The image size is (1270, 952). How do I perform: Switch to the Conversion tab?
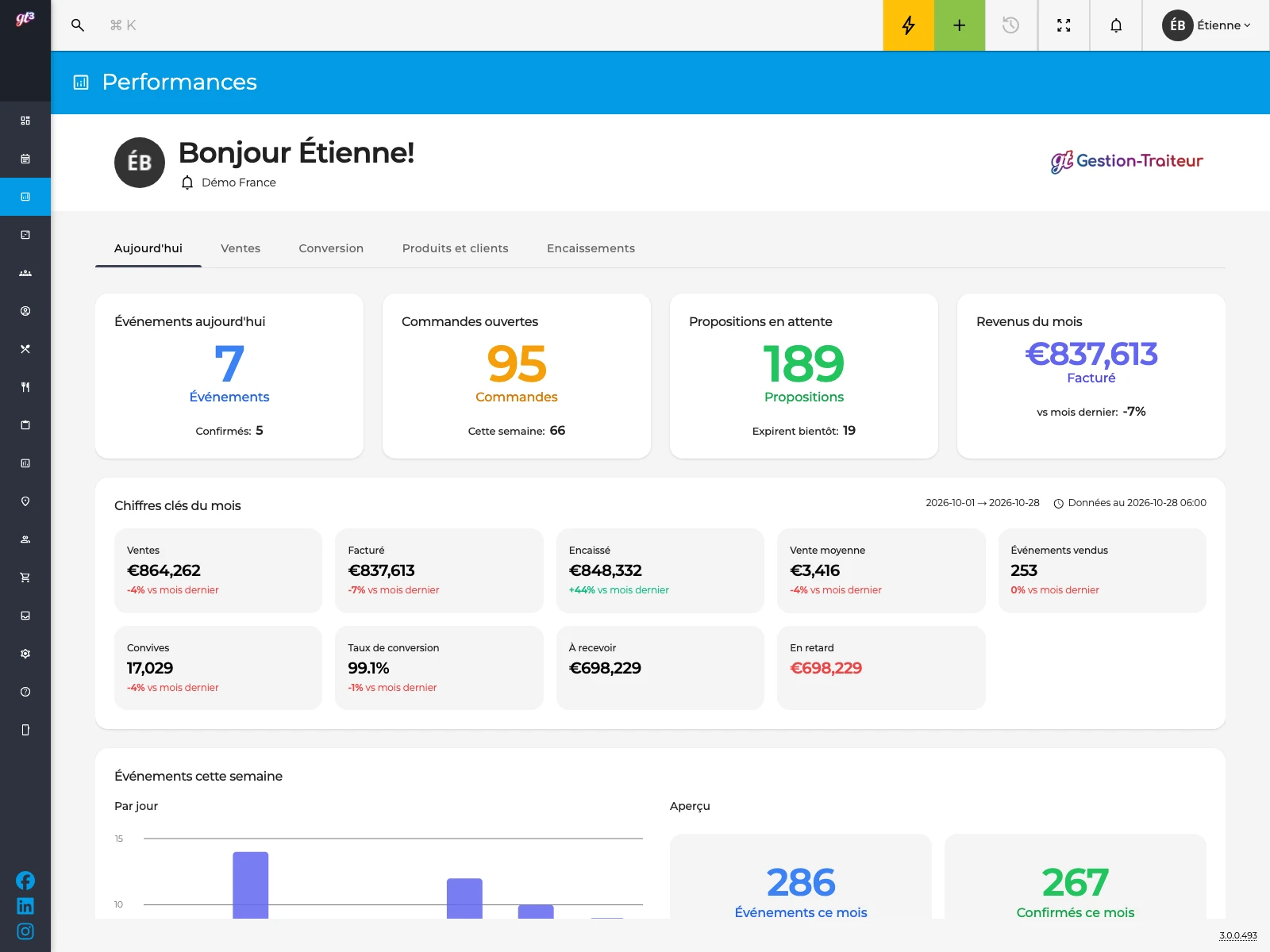pos(331,248)
